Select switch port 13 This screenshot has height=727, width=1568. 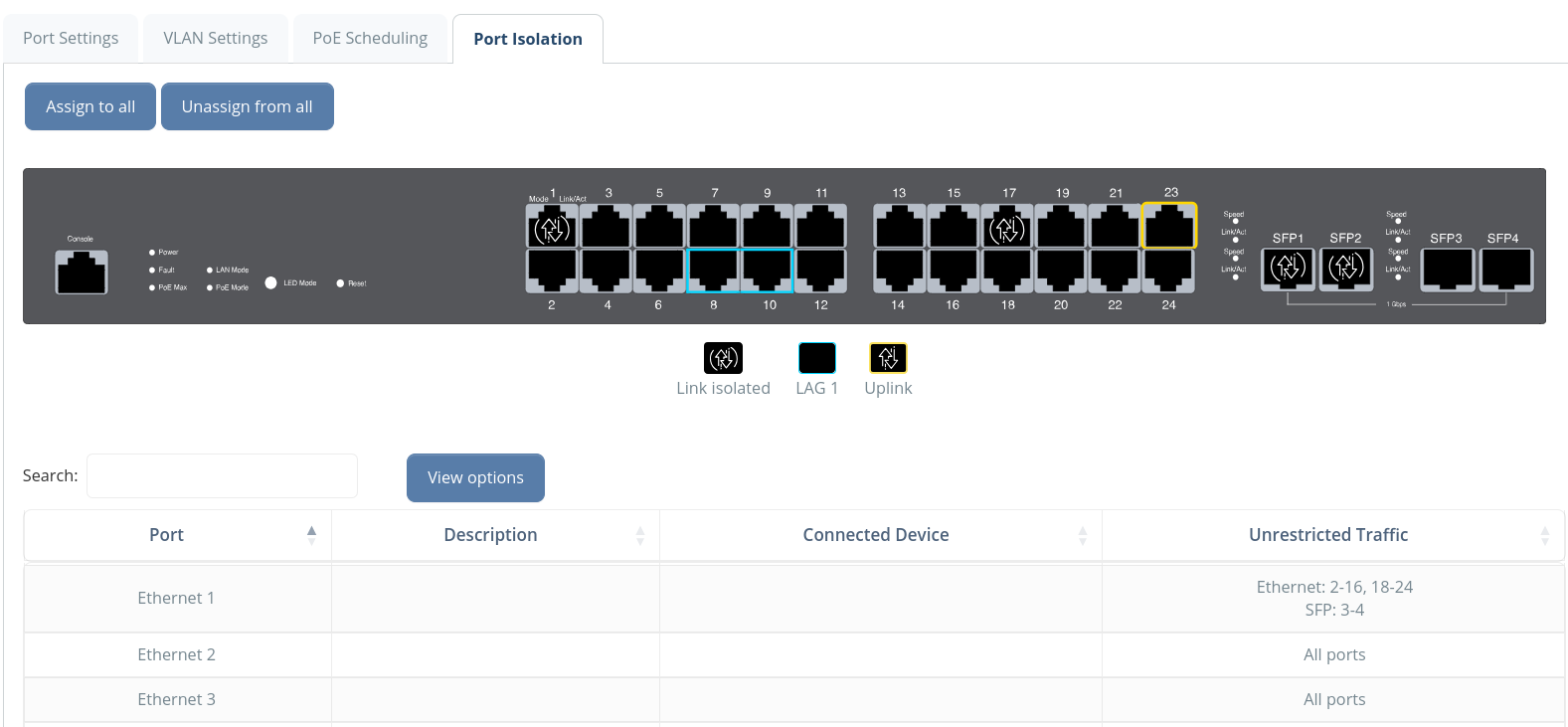(900, 227)
